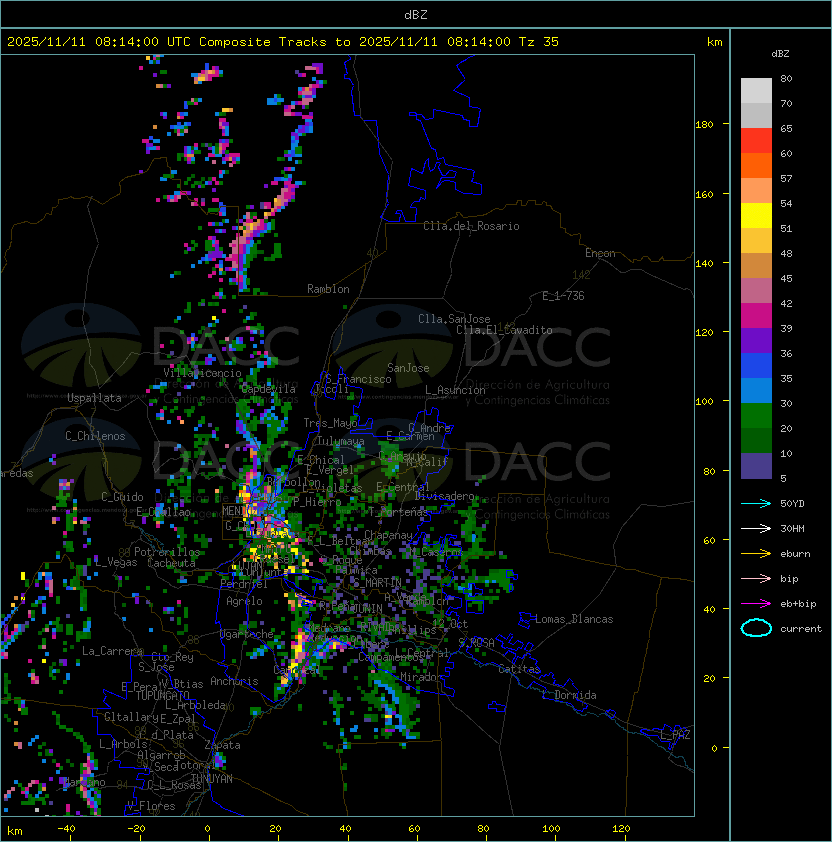The height and width of the screenshot is (842, 832).
Task: Click the 'Ugarteche' map label
Action: [247, 634]
